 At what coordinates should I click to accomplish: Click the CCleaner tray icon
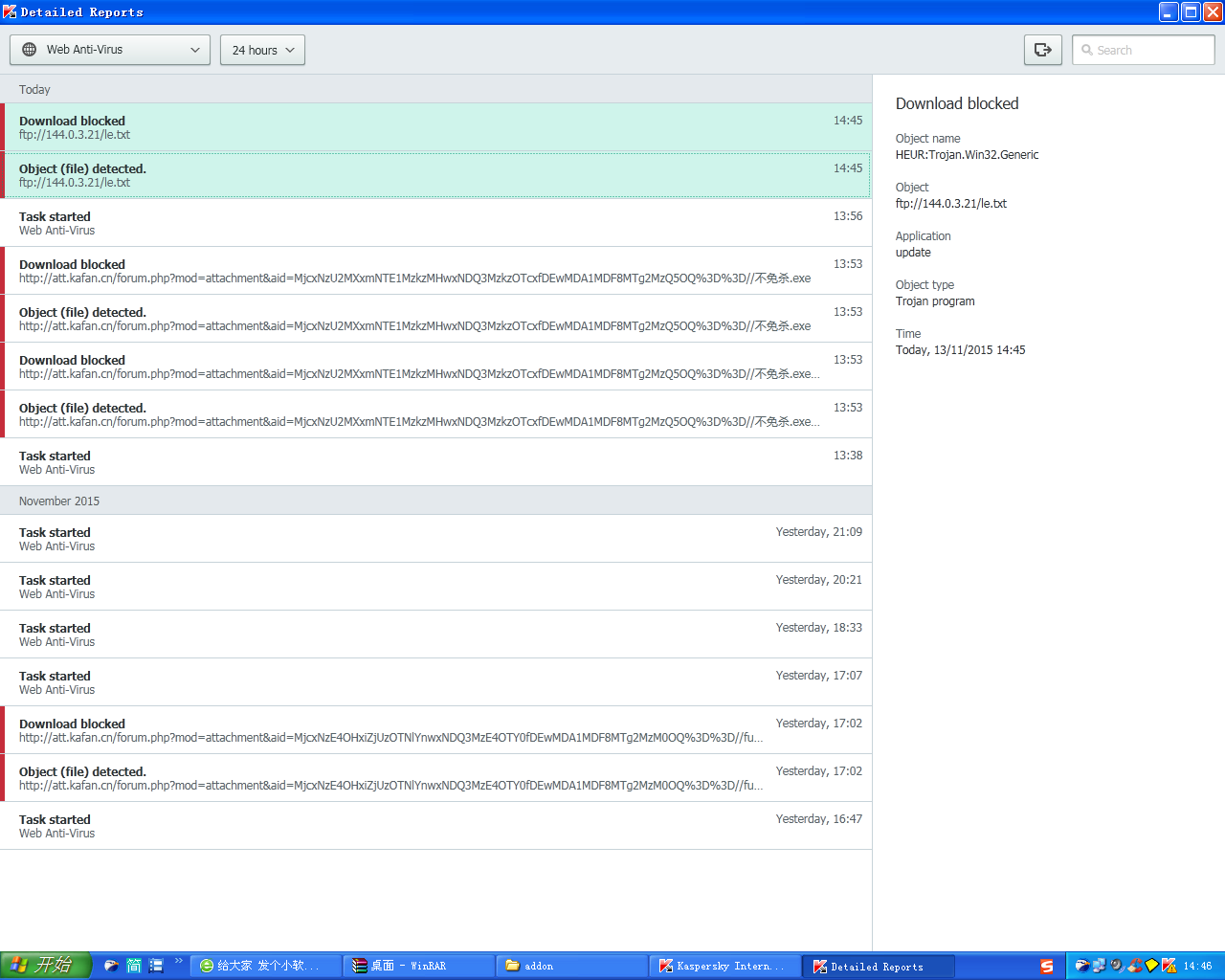[x=1135, y=967]
